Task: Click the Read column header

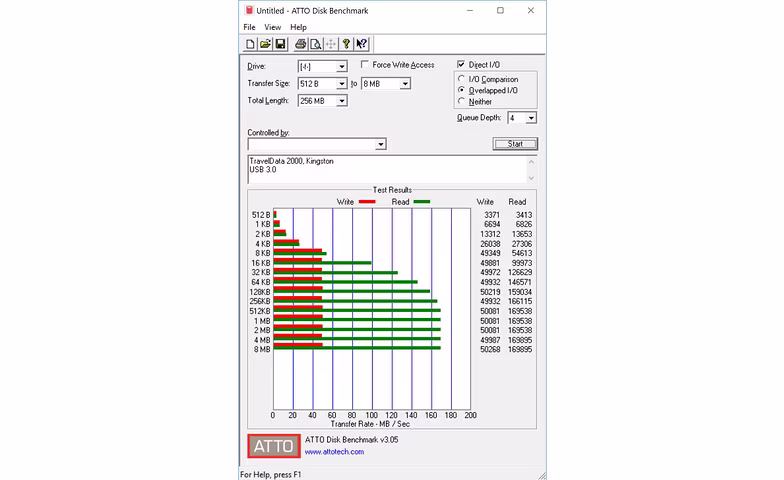Action: click(x=517, y=202)
